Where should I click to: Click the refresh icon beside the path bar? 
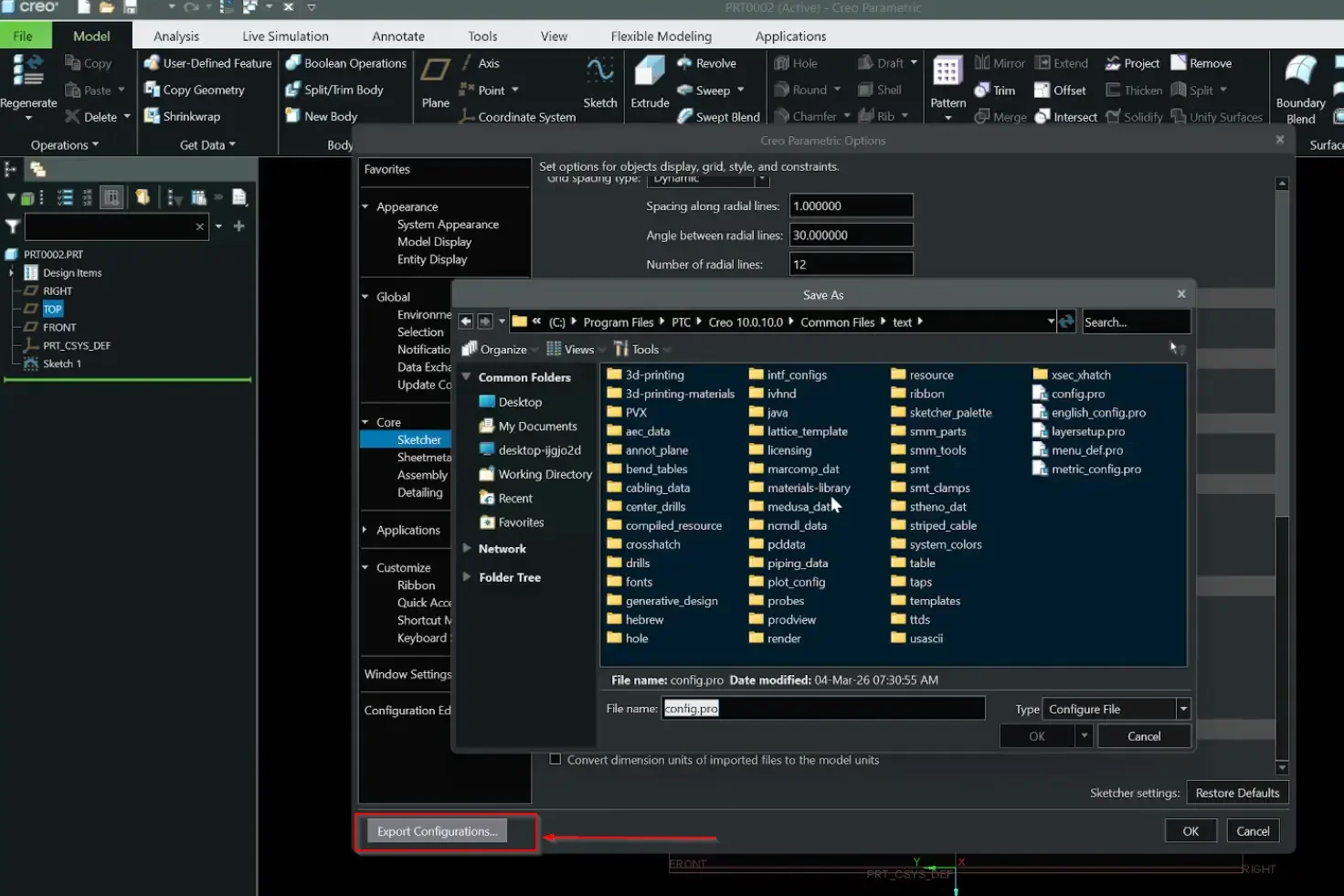[x=1066, y=322]
